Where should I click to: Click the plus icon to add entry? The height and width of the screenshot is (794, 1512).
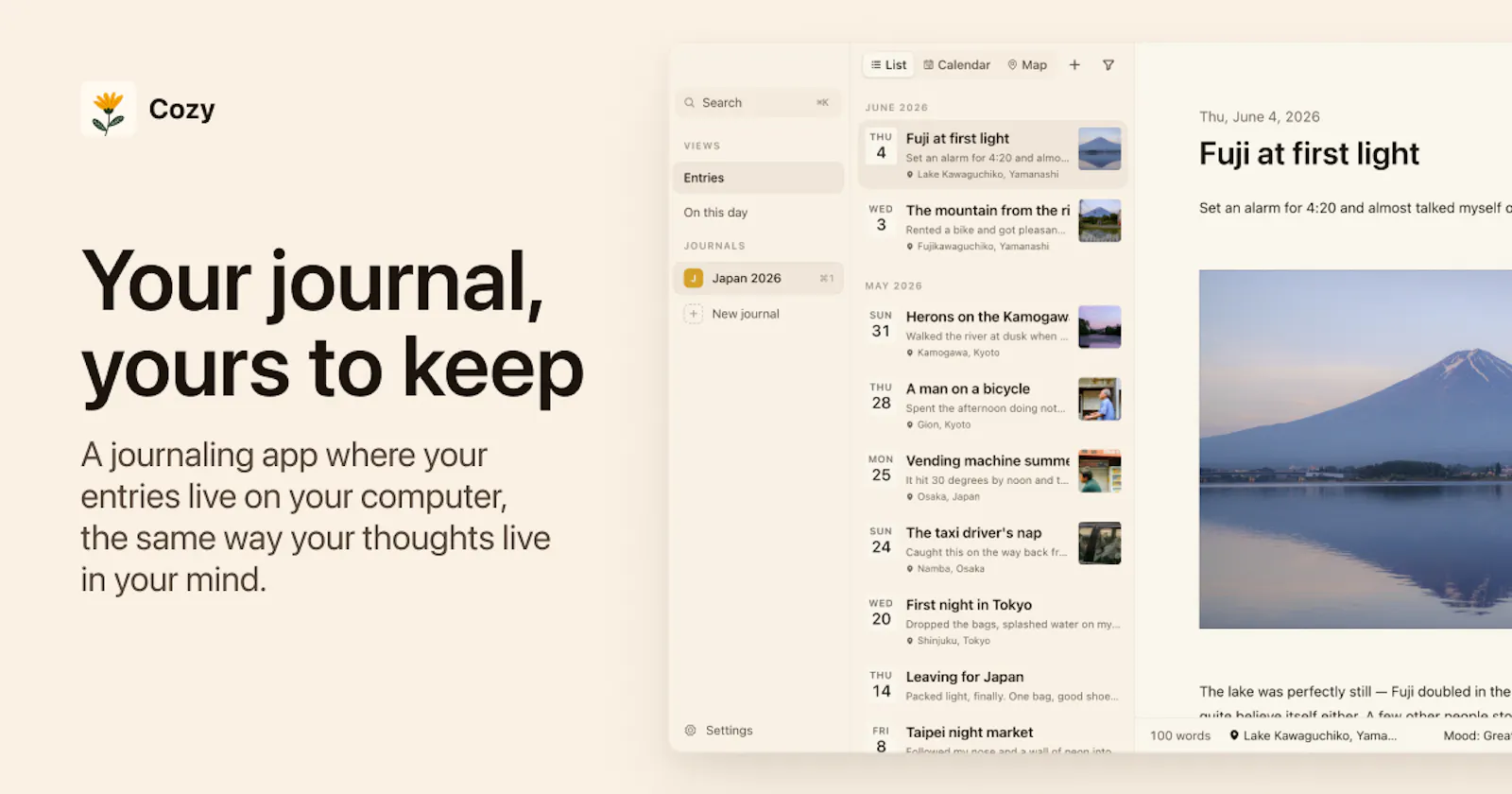click(1074, 65)
